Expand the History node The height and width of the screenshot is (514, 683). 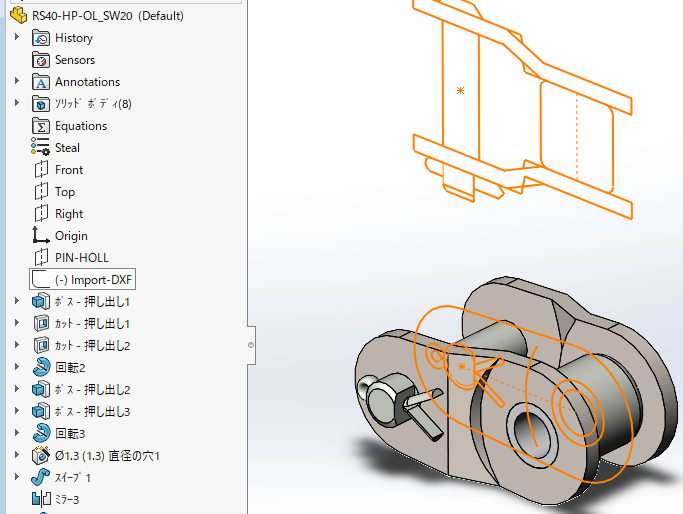17,37
